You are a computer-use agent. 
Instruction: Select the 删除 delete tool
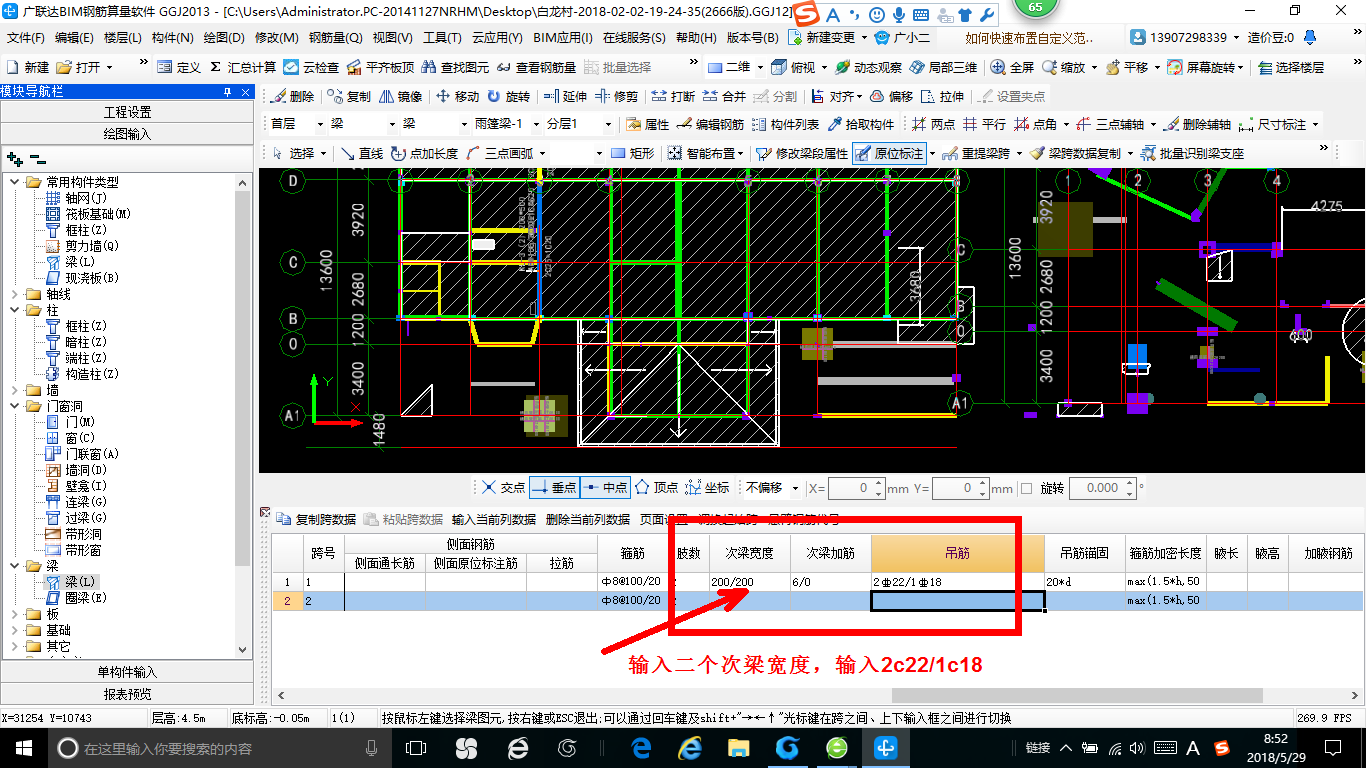292,96
